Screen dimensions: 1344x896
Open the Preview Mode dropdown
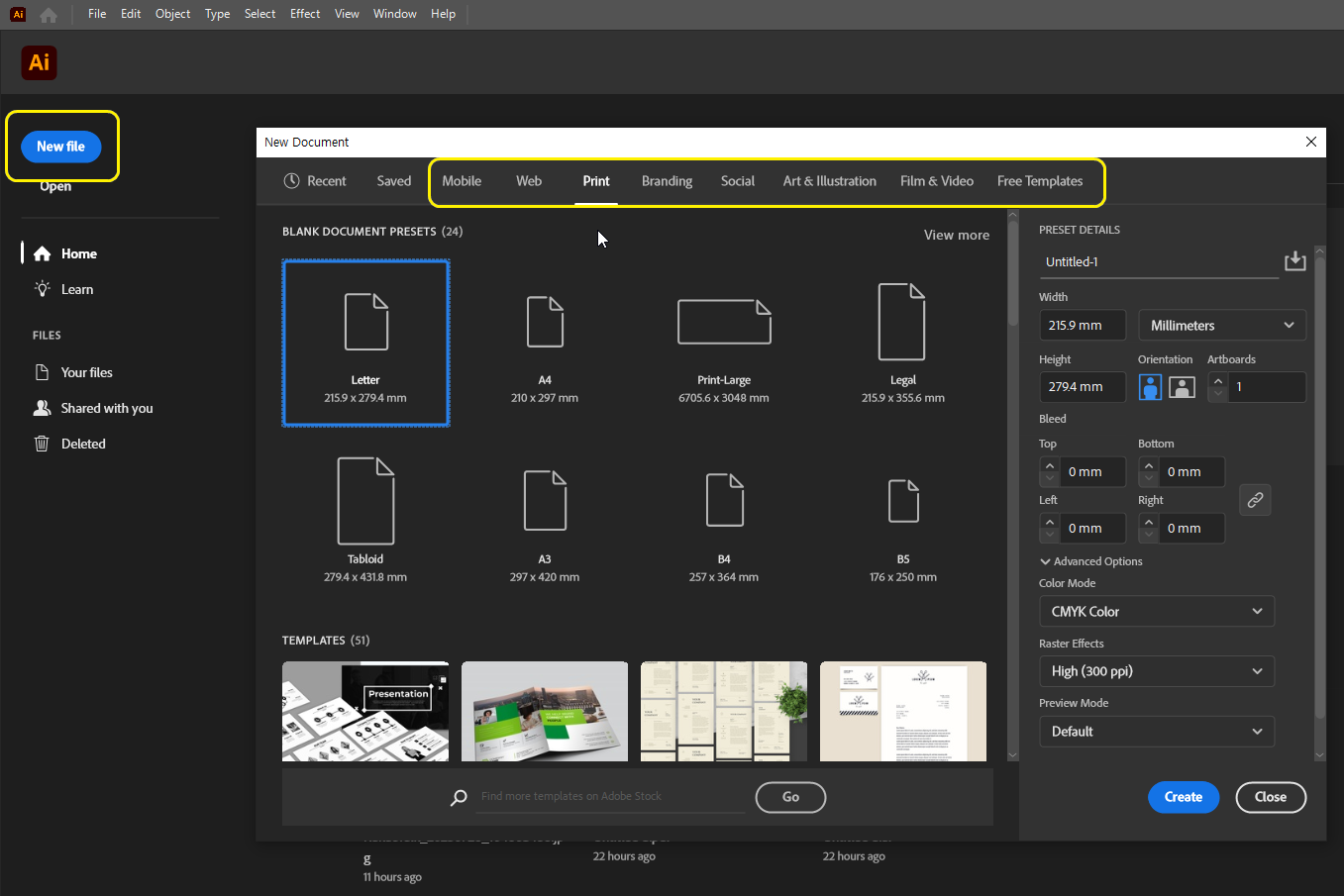(1157, 731)
